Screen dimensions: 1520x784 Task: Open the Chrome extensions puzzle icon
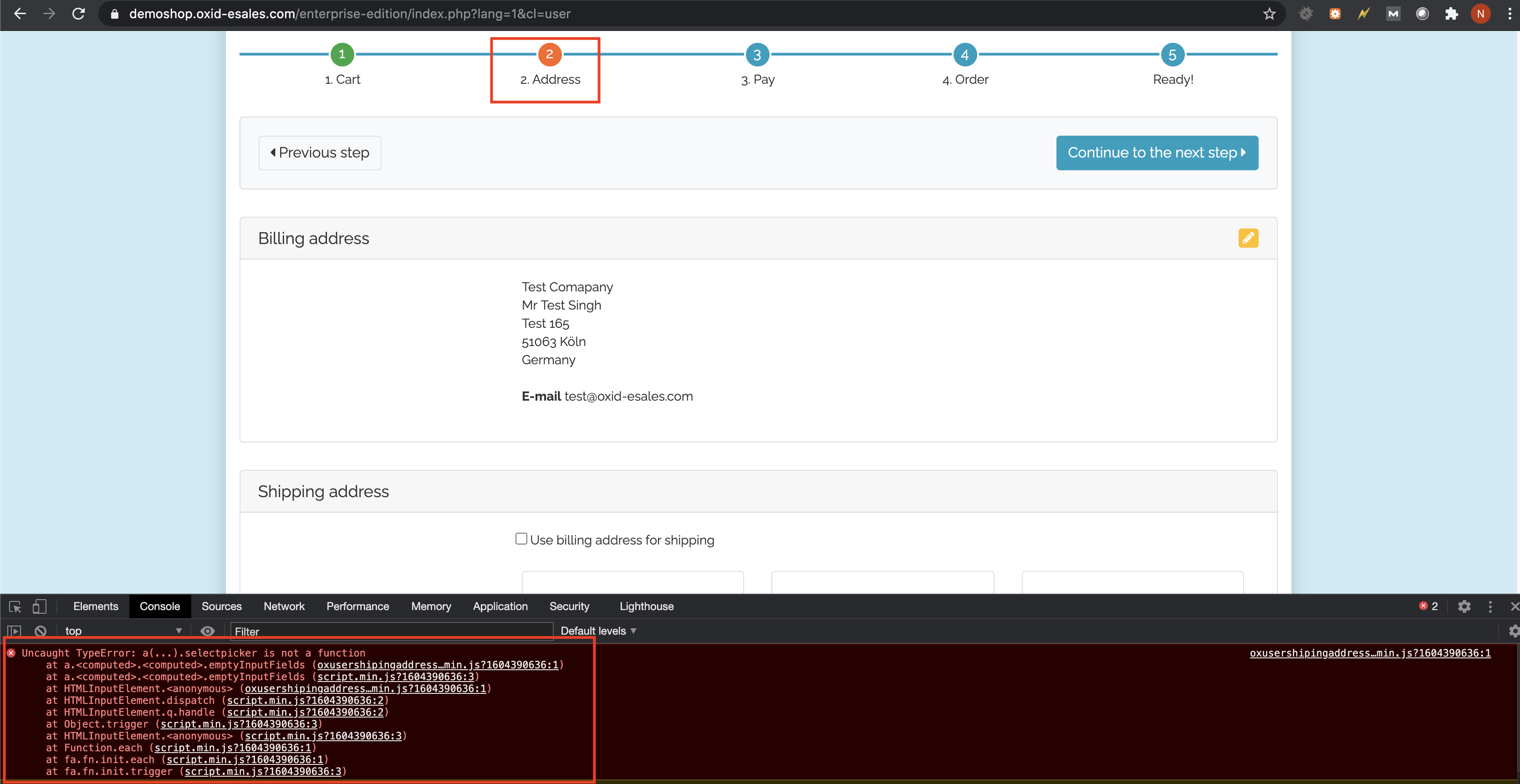click(x=1451, y=14)
